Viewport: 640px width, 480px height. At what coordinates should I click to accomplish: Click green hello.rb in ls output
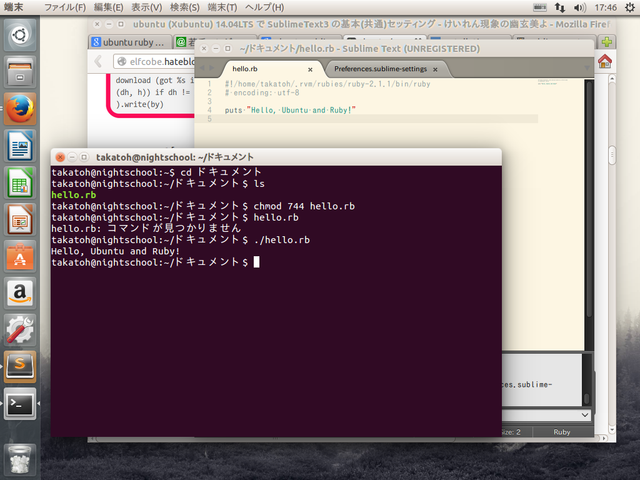74,195
